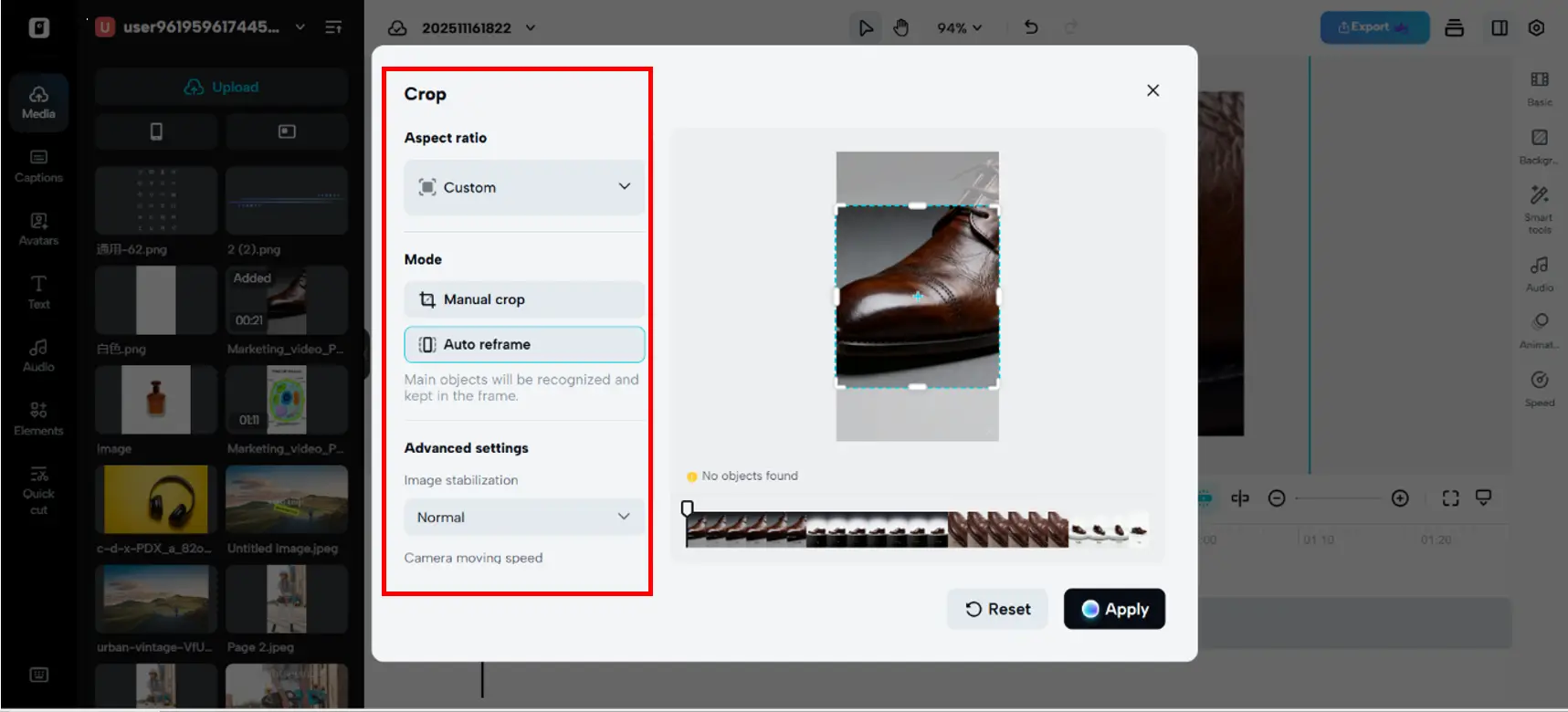The image size is (1568, 712).
Task: Open the Audio panel in left sidebar
Action: (38, 355)
